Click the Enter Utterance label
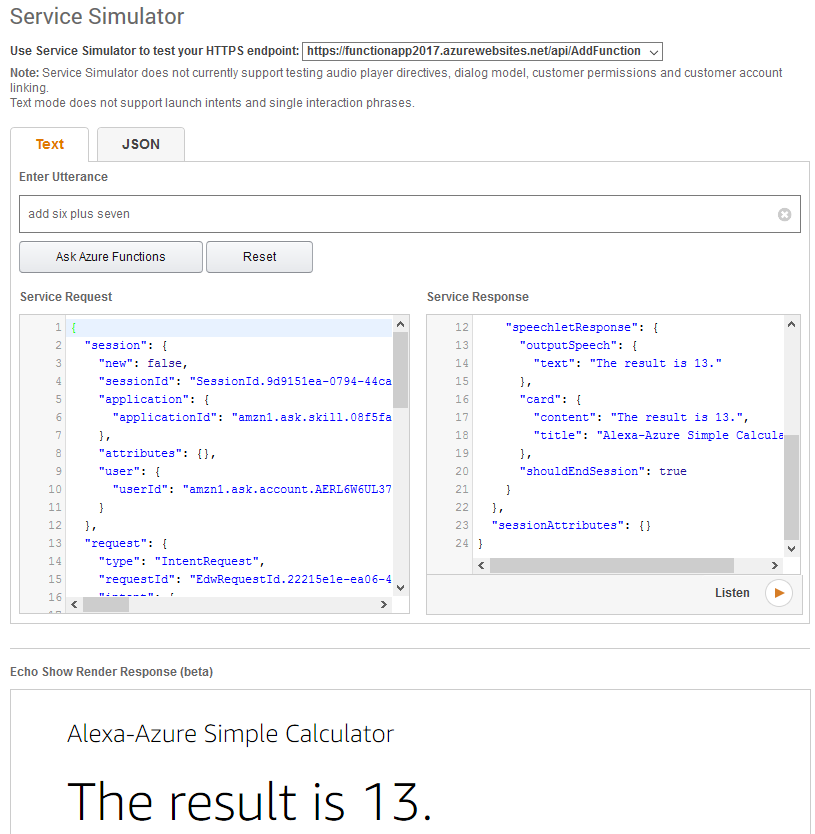815x834 pixels. click(x=63, y=177)
